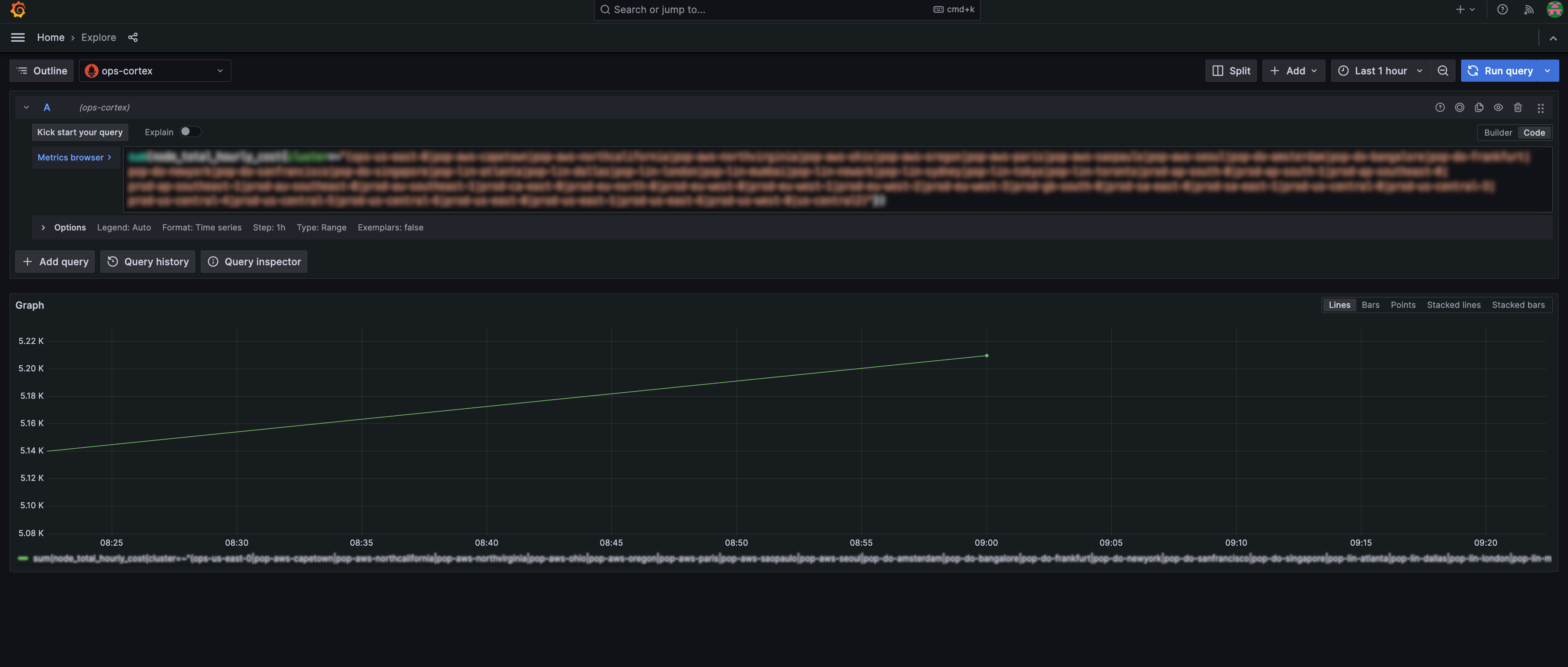Hide query A using the eye icon
Viewport: 1568px width, 667px height.
[1498, 108]
